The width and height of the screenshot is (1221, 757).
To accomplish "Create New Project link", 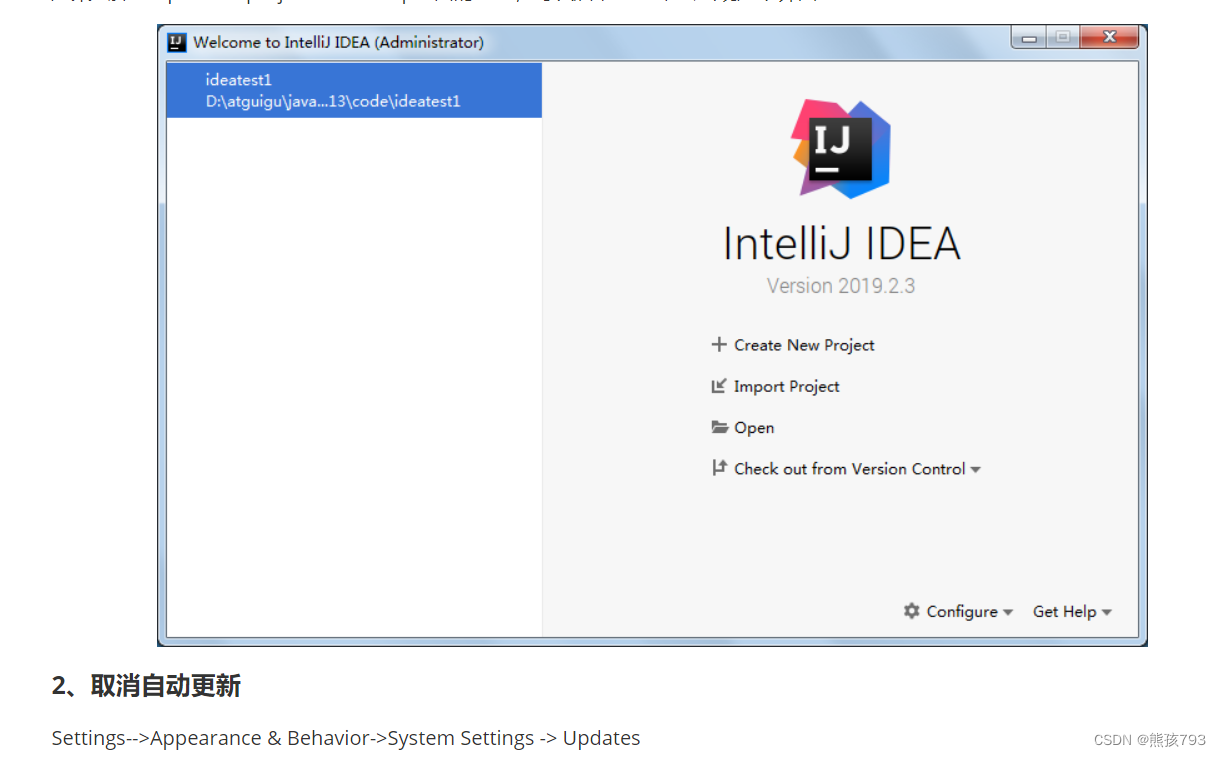I will pyautogui.click(x=804, y=345).
